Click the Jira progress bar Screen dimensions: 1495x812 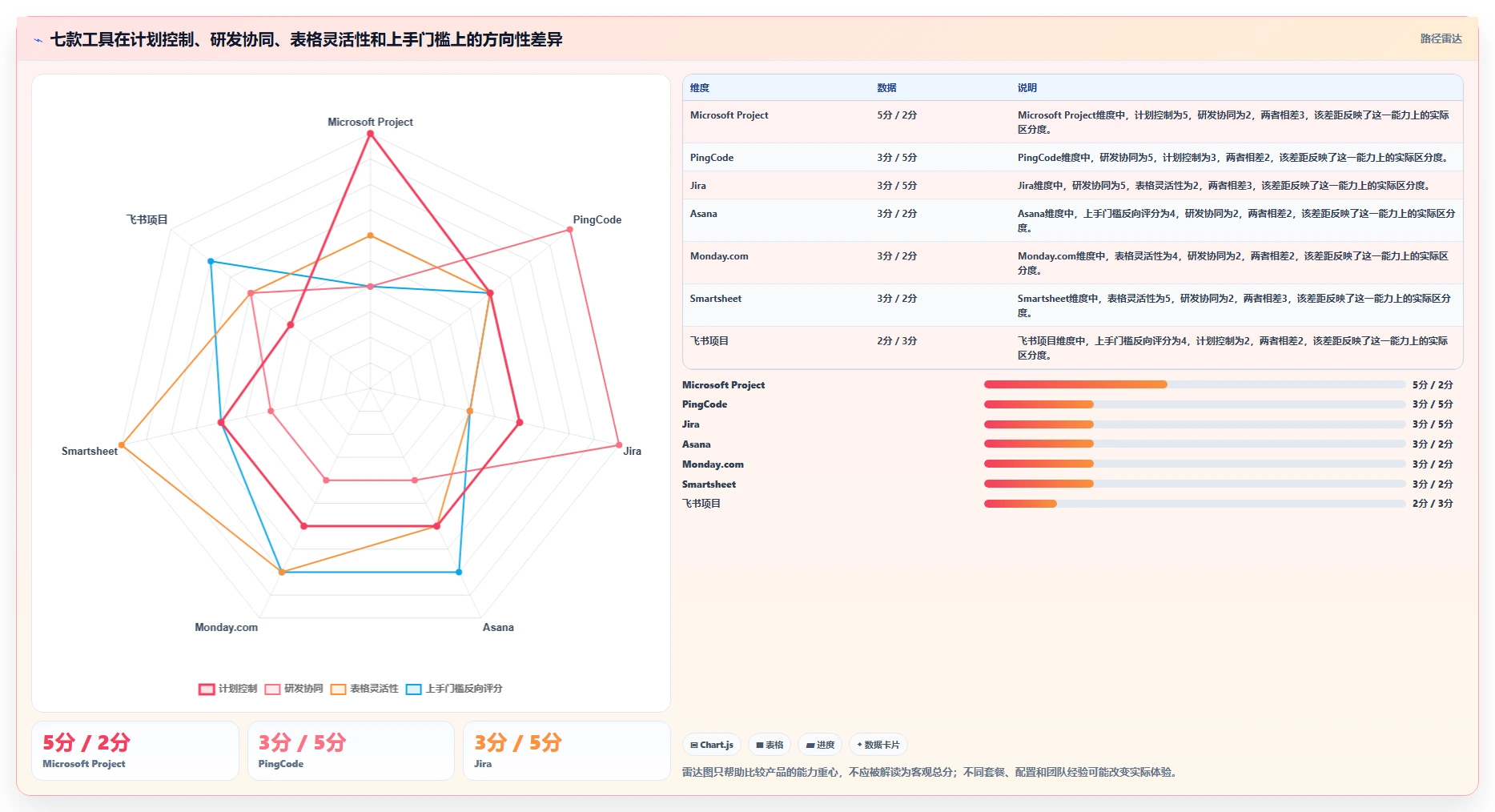[x=1195, y=424]
